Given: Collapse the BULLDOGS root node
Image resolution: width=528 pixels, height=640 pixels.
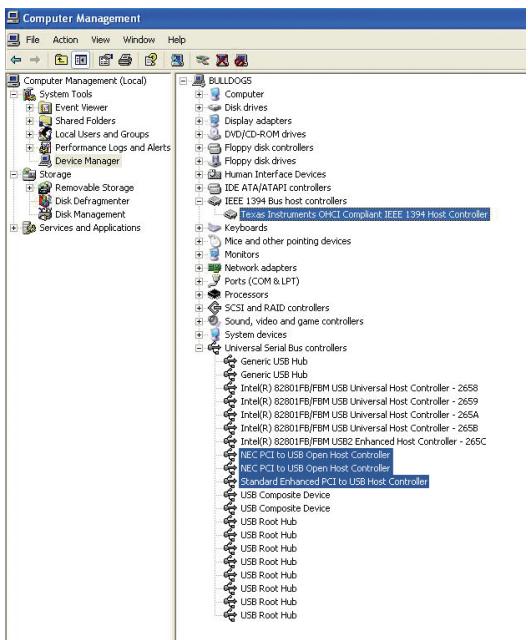Looking at the screenshot, I should coord(183,81).
